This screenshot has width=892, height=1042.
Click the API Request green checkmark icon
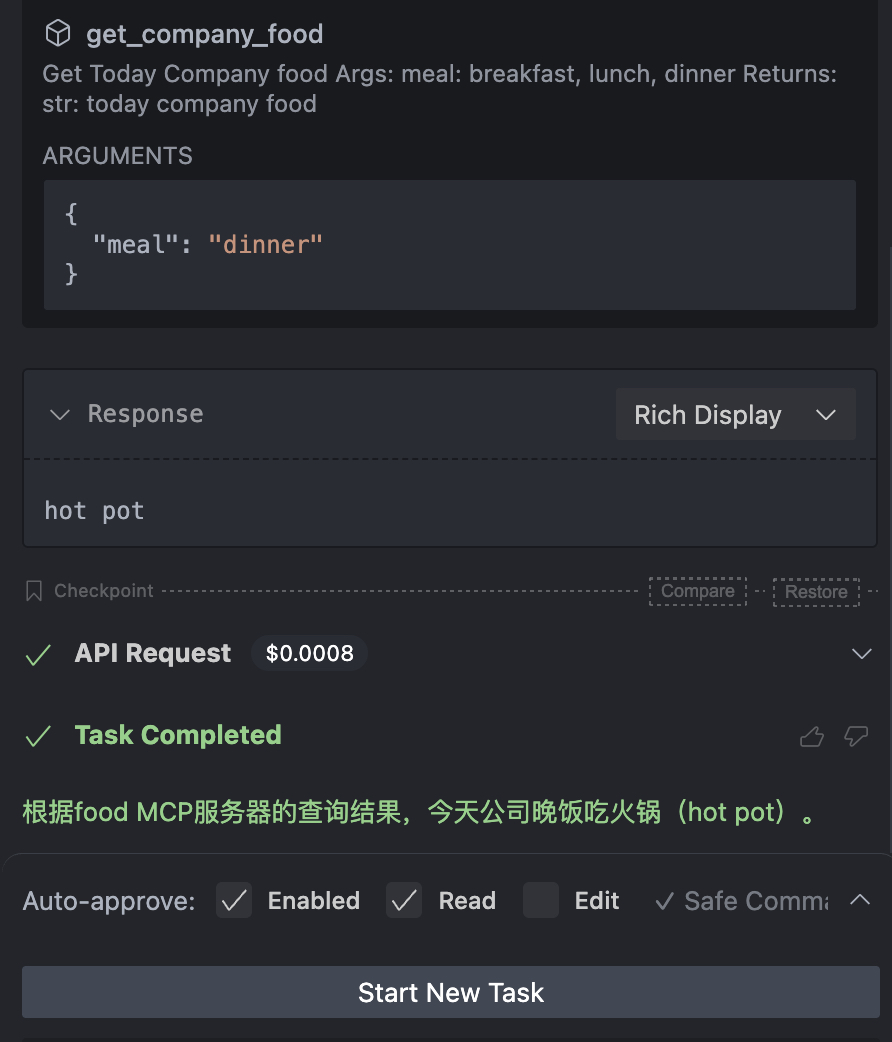[38, 655]
